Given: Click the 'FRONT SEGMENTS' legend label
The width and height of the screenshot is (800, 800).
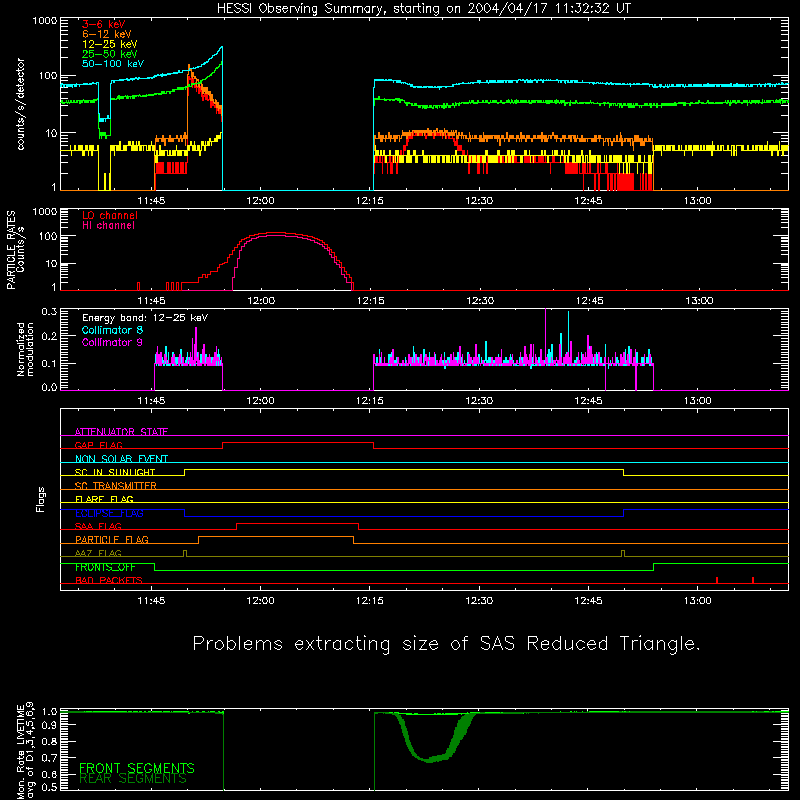Looking at the screenshot, I should tap(137, 768).
